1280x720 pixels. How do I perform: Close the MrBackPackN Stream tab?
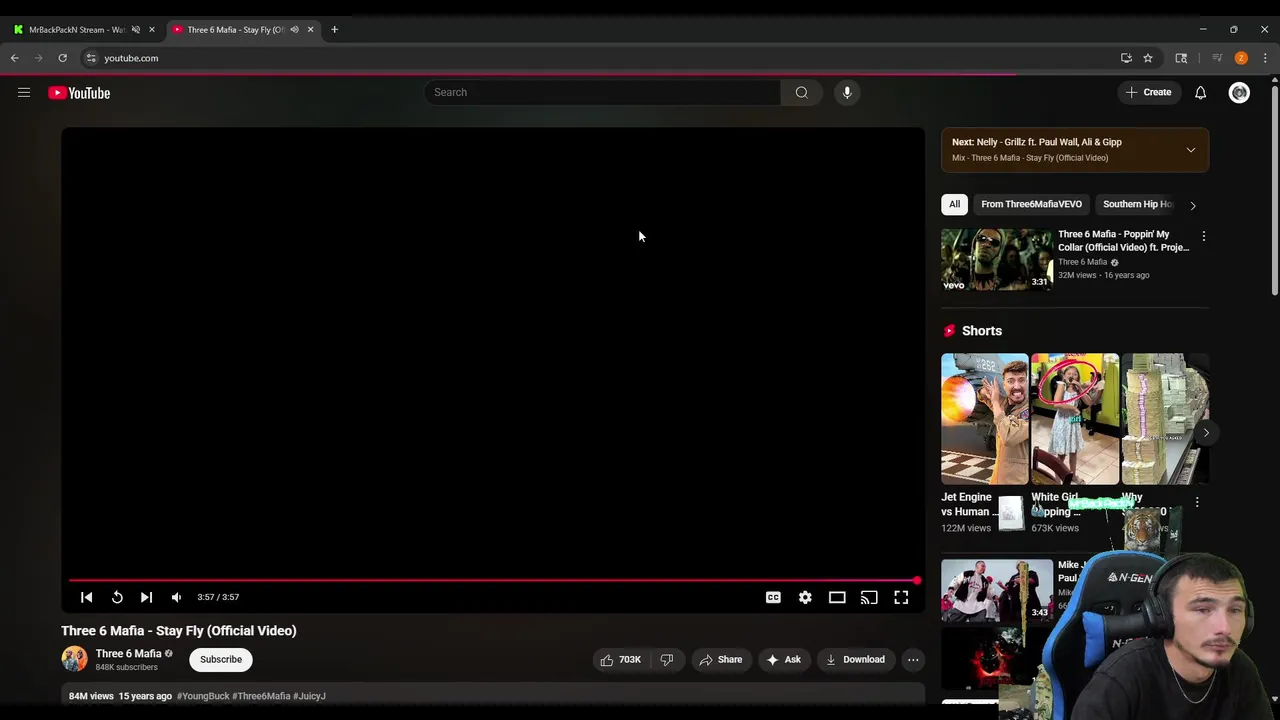(x=152, y=29)
